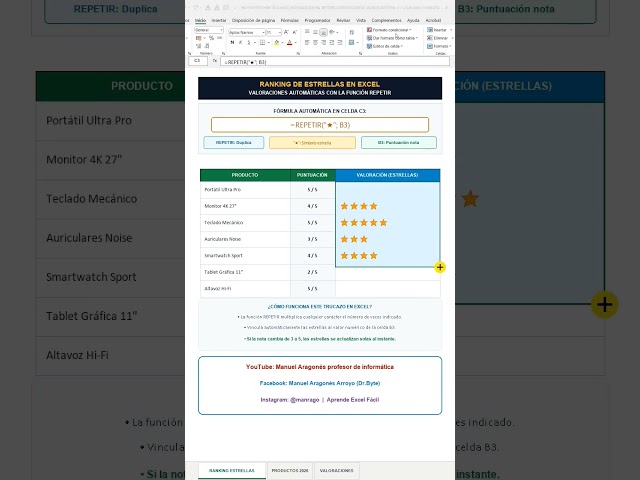The height and width of the screenshot is (480, 640).
Task: Apply accounting number format
Action: [198, 38]
